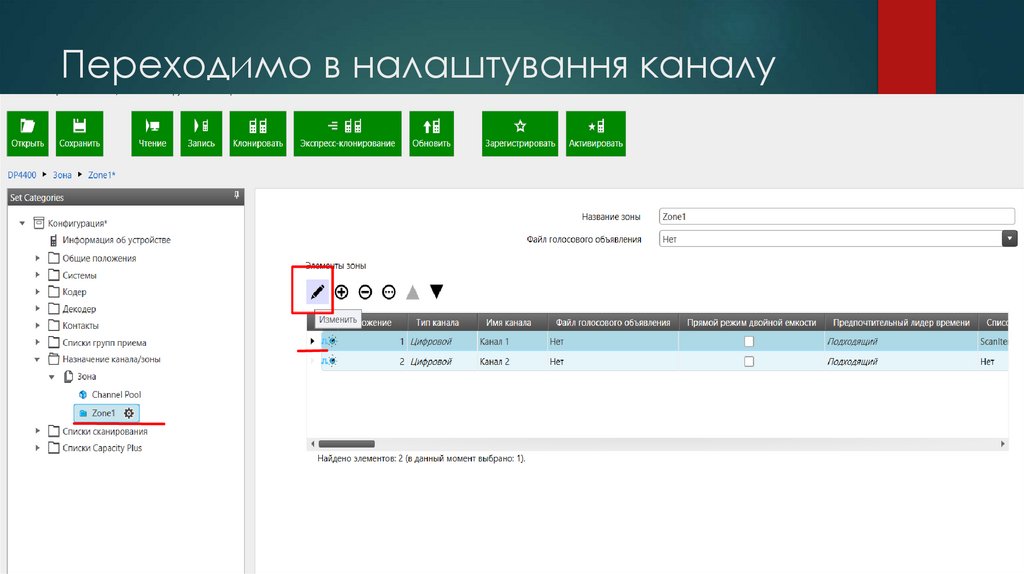Click the Открыть toolbar button
The image size is (1024, 574).
coord(27,134)
